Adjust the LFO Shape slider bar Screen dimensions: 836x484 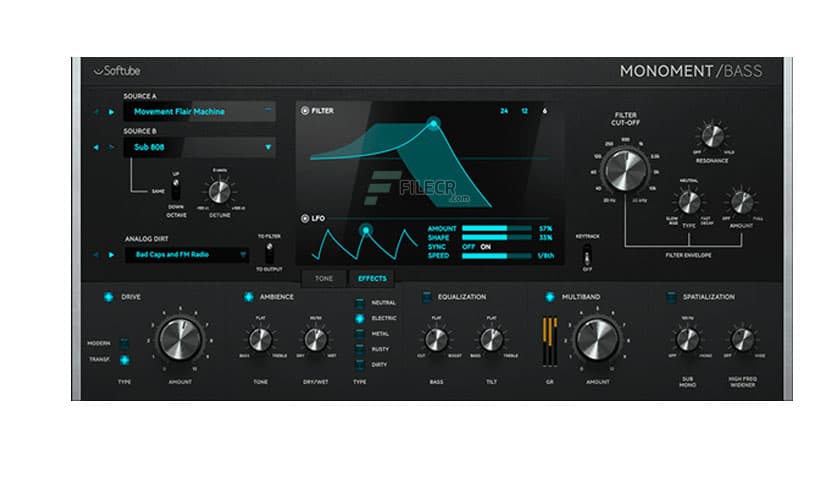(496, 237)
